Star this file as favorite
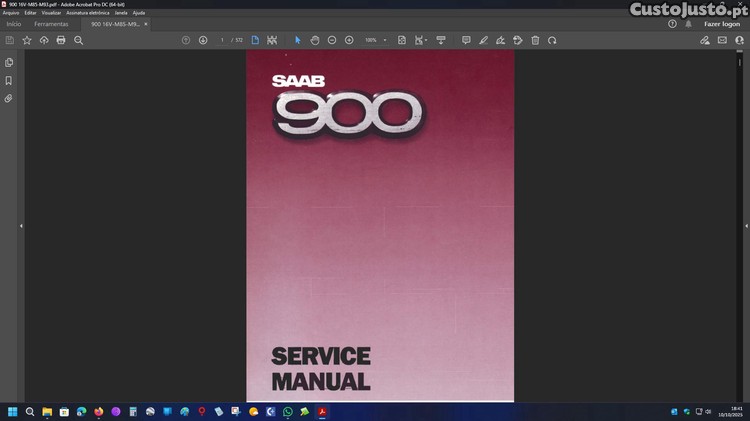 [x=27, y=40]
